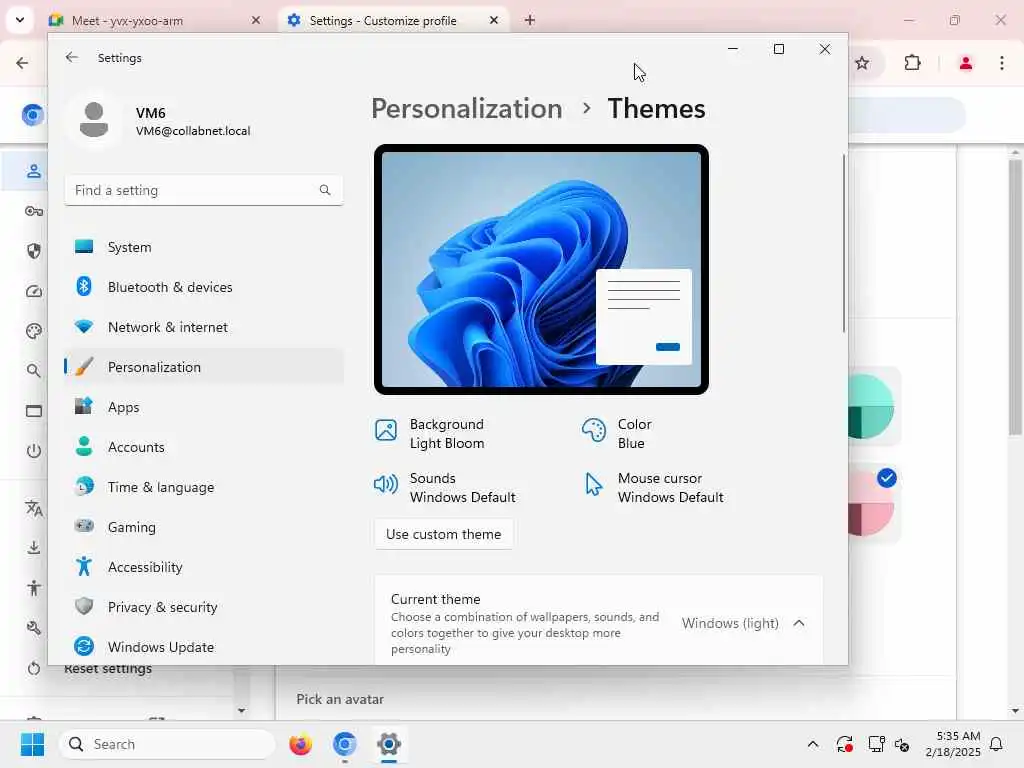
Task: Open Chrome profile avatar icon
Action: pyautogui.click(x=965, y=63)
